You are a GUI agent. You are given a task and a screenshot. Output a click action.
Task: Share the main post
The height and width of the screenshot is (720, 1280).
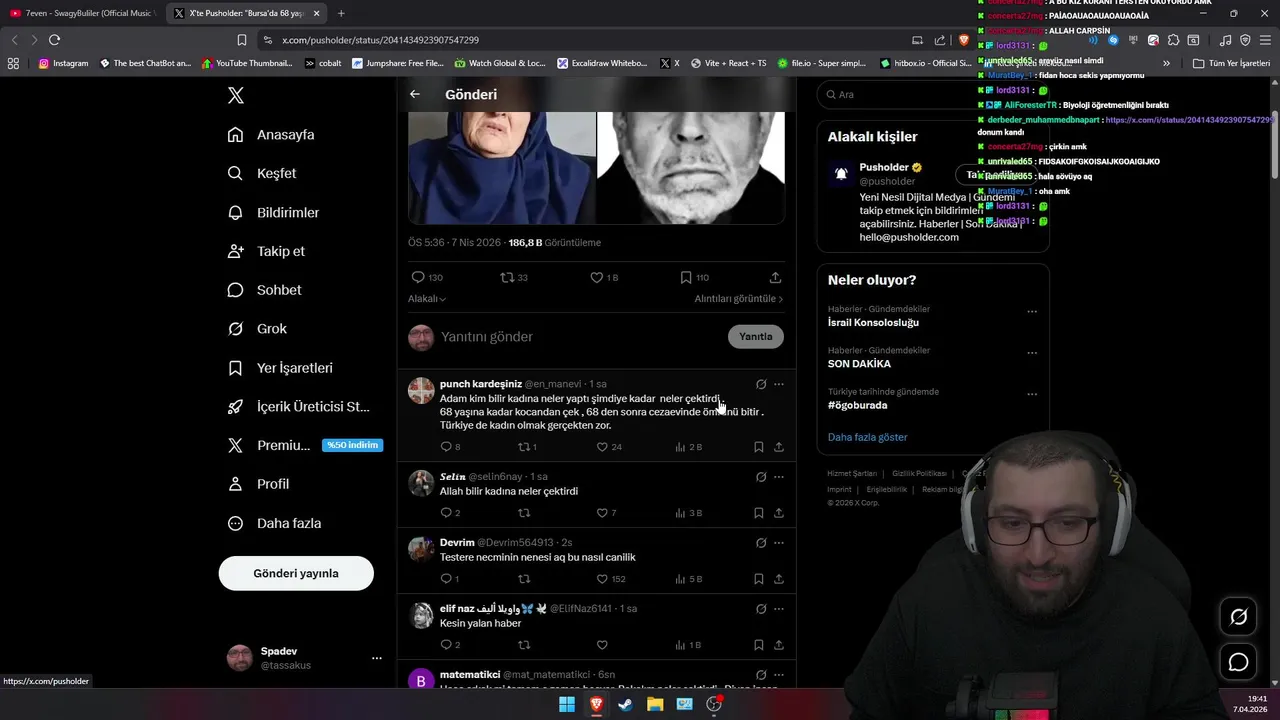pos(775,277)
